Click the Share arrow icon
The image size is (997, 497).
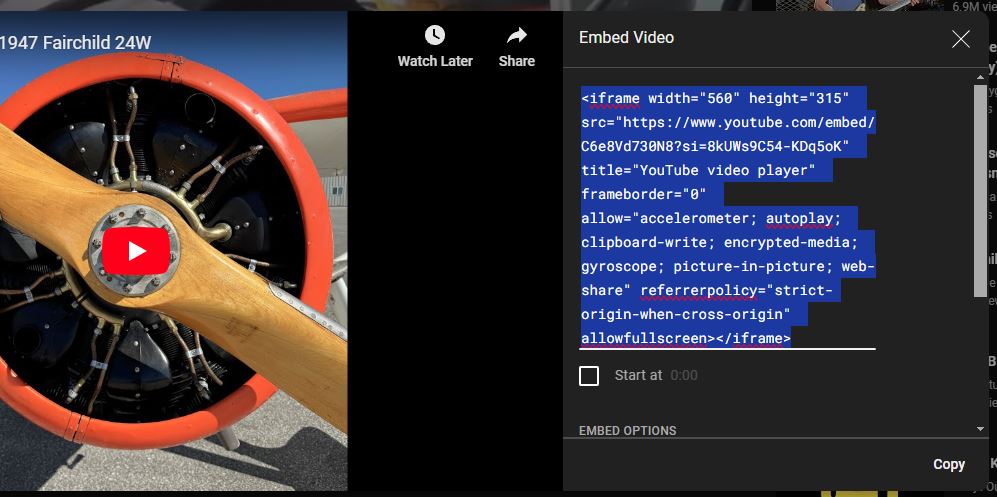(516, 36)
